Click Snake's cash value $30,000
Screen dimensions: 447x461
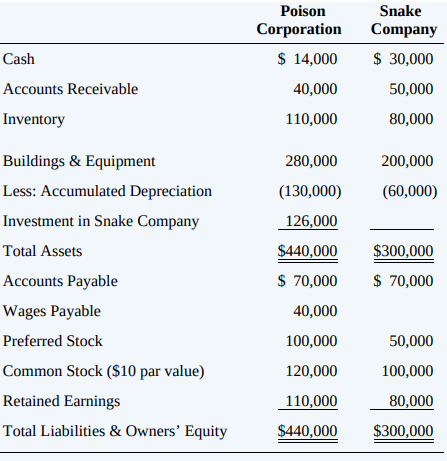coord(403,59)
